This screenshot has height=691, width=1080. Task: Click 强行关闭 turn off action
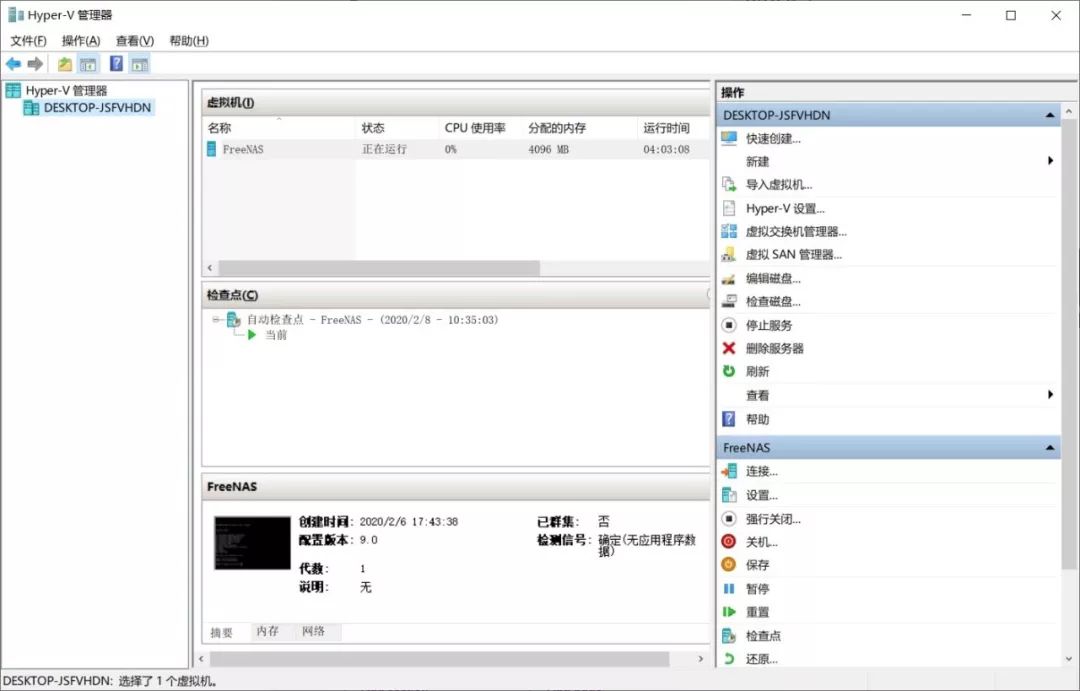point(773,519)
